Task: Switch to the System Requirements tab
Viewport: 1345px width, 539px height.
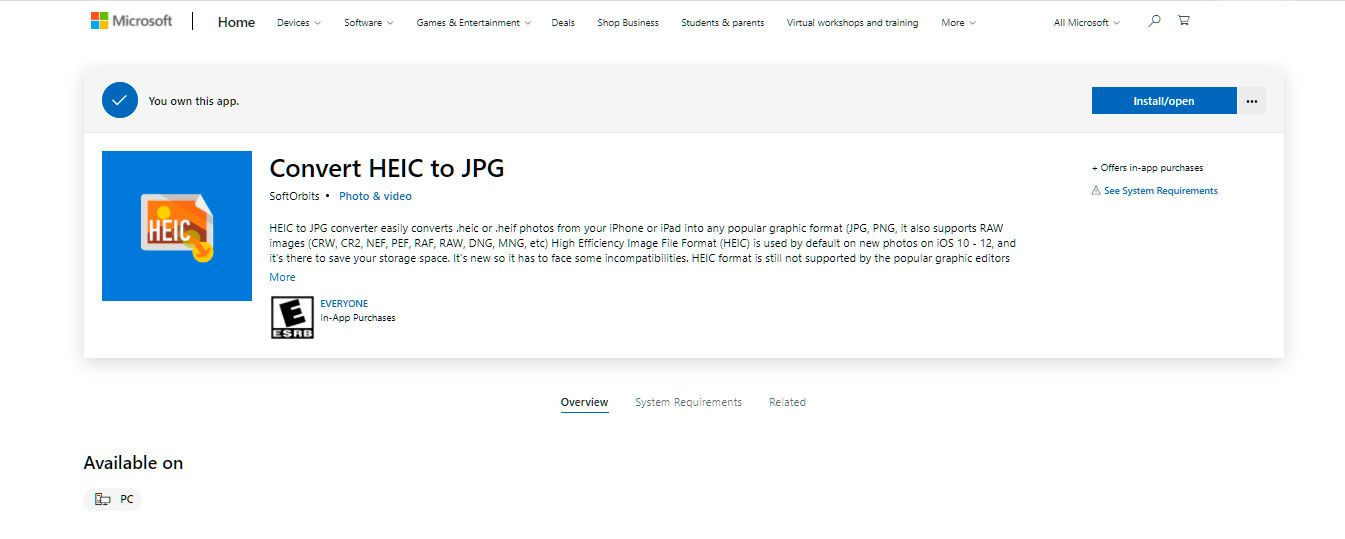Action: click(688, 402)
